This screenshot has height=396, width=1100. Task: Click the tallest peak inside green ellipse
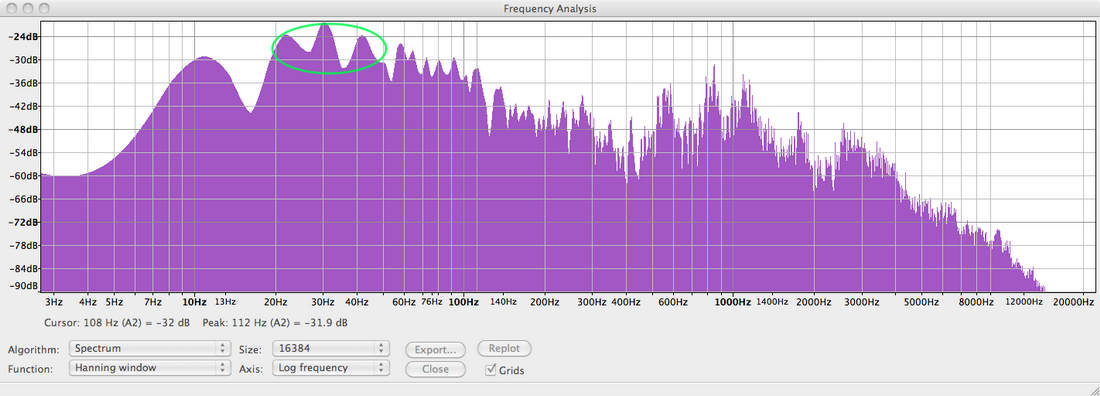(x=324, y=25)
